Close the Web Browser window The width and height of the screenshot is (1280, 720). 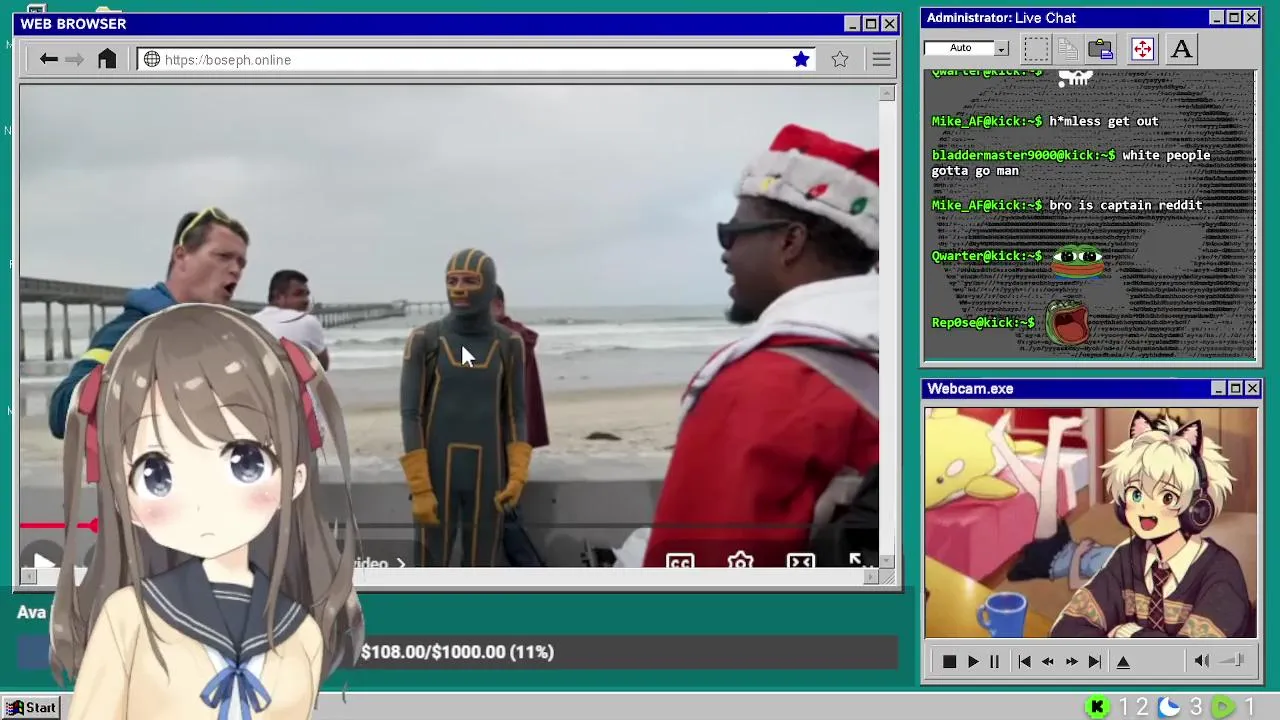click(x=889, y=24)
